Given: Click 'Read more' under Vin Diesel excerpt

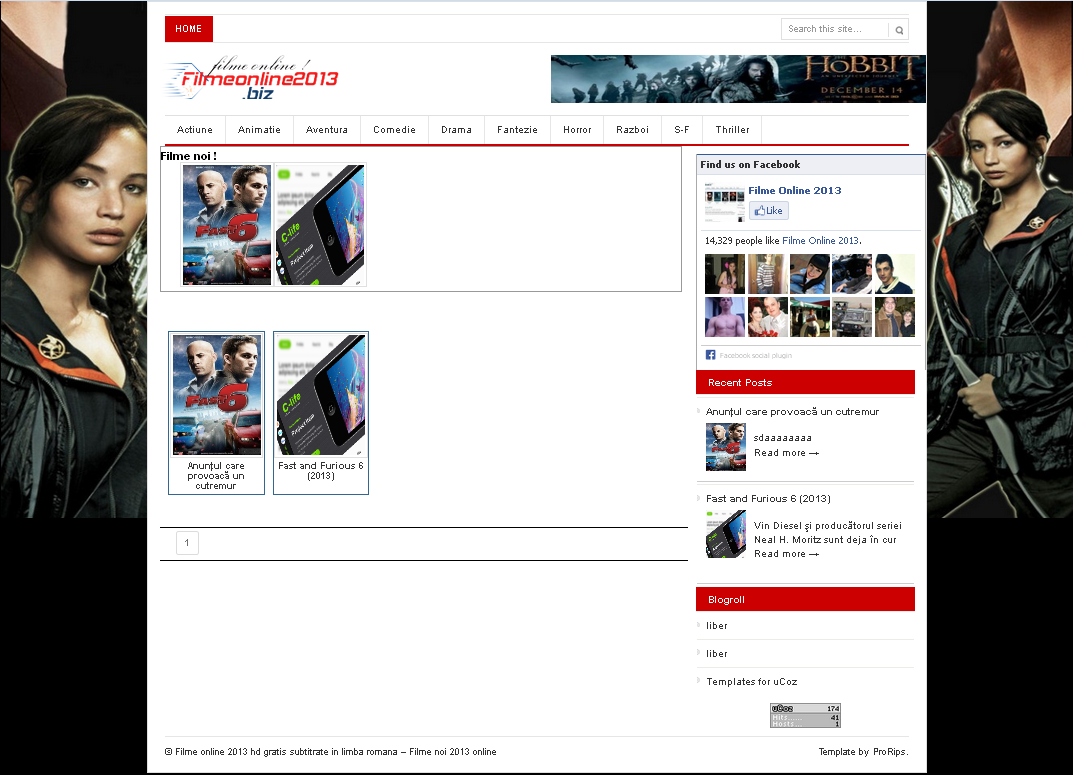Looking at the screenshot, I should 786,554.
